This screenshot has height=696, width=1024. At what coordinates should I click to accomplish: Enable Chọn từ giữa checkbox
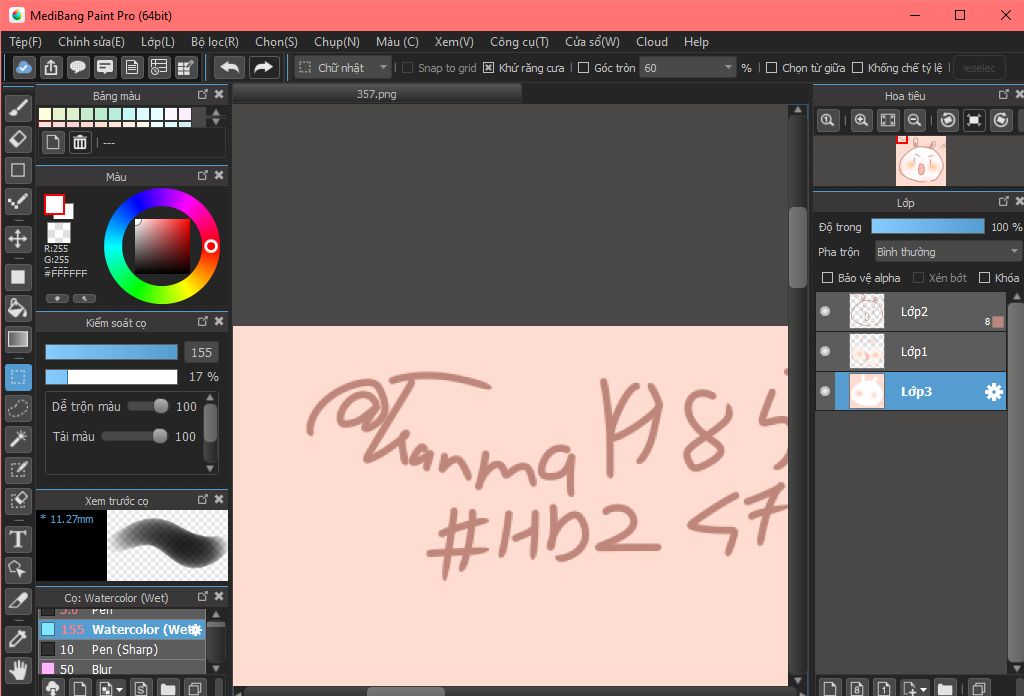coord(771,68)
